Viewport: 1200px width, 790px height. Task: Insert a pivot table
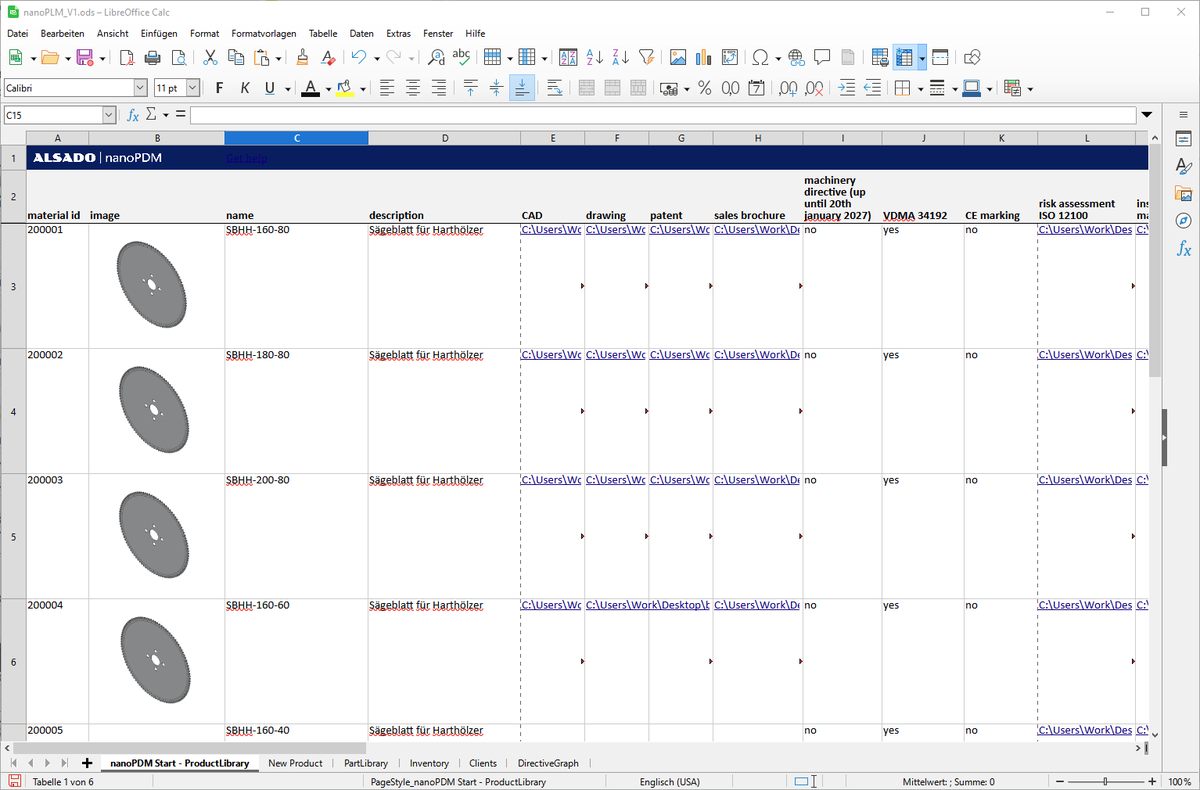[x=730, y=58]
